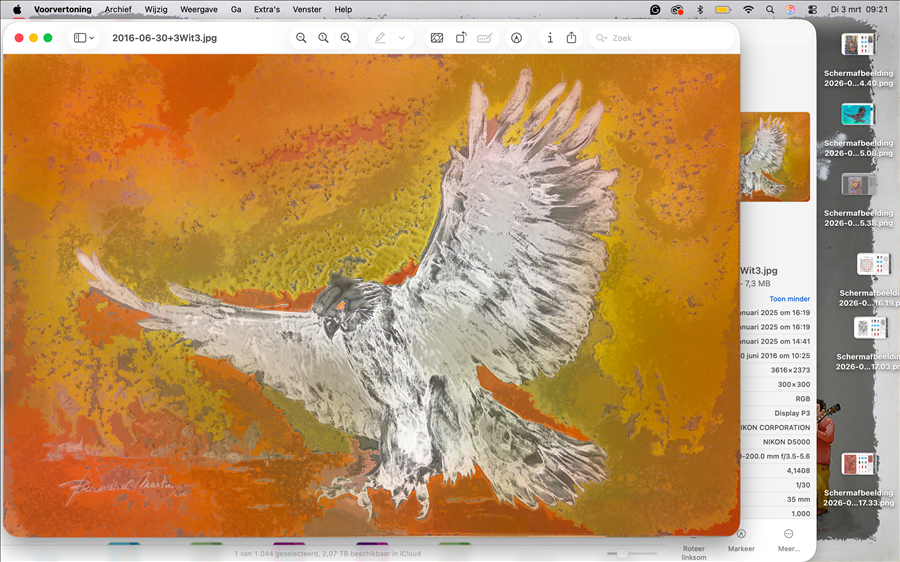The width and height of the screenshot is (900, 562).
Task: Click the form-filling icon in toolbar
Action: coord(484,38)
